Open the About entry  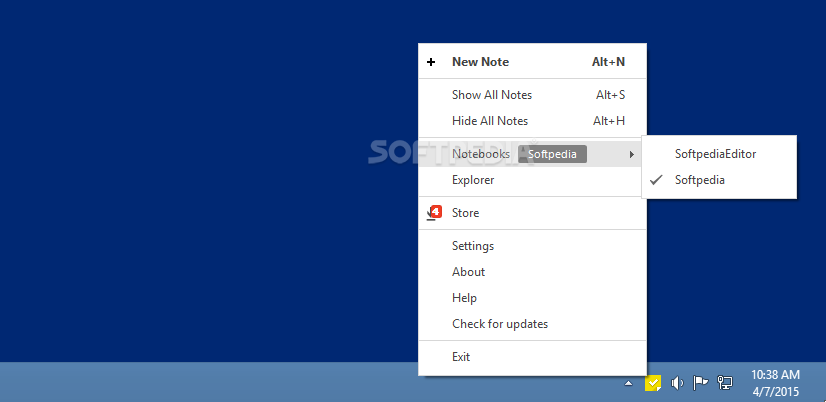(x=532, y=272)
